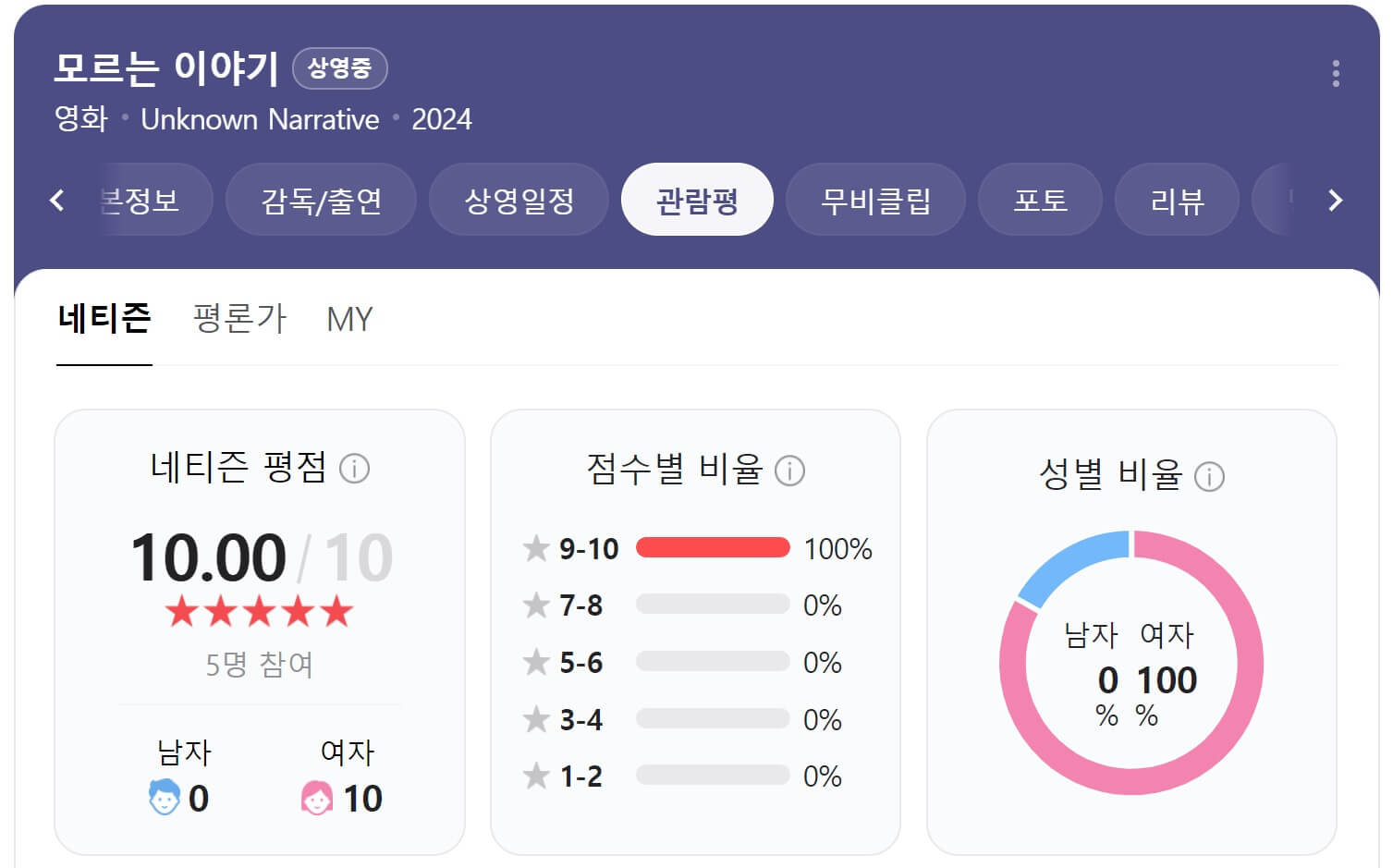Click the star icon beside the 9-10 row

534,547
